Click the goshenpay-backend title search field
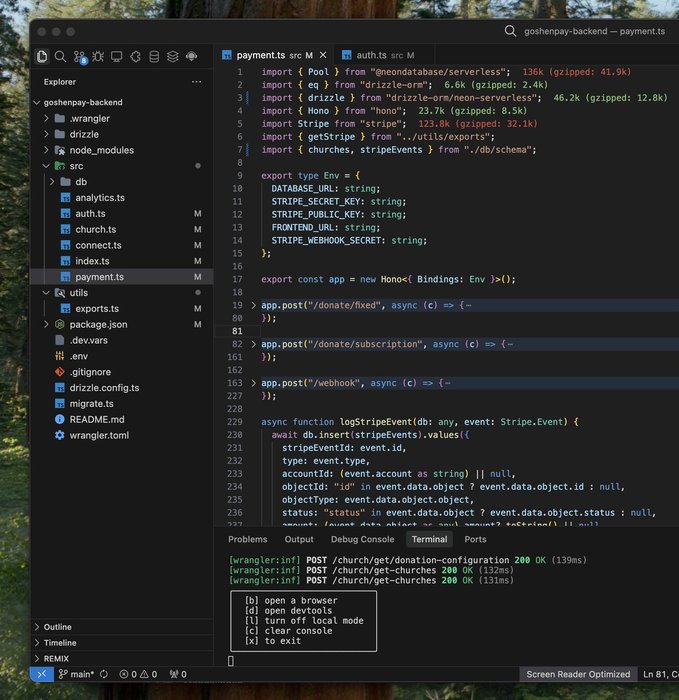This screenshot has height=700, width=679. pos(594,31)
